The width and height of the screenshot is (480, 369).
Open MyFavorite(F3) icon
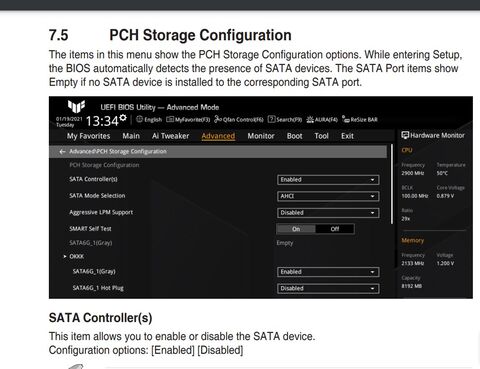170,119
